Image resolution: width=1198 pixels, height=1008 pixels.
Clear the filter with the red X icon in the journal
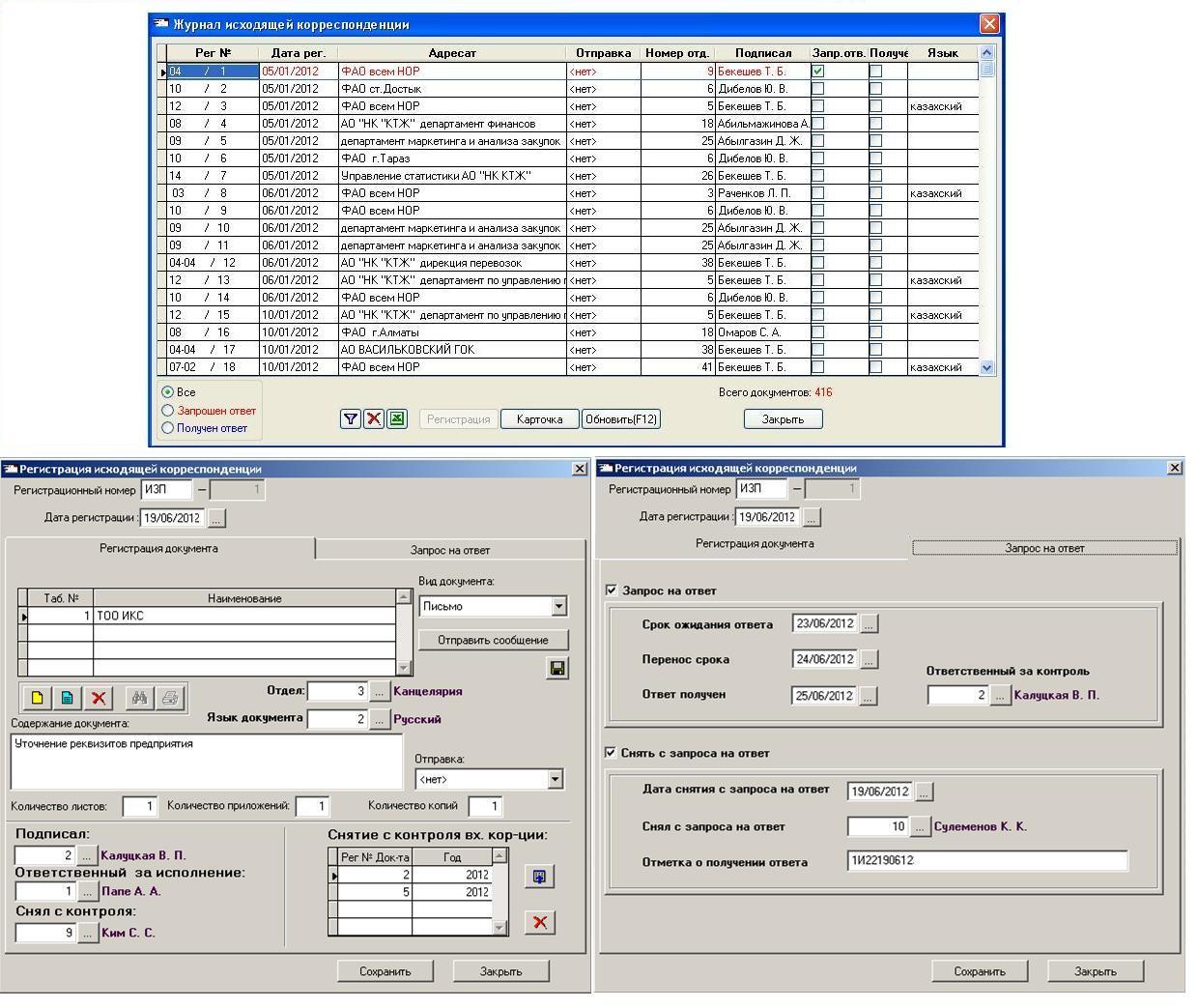[373, 419]
